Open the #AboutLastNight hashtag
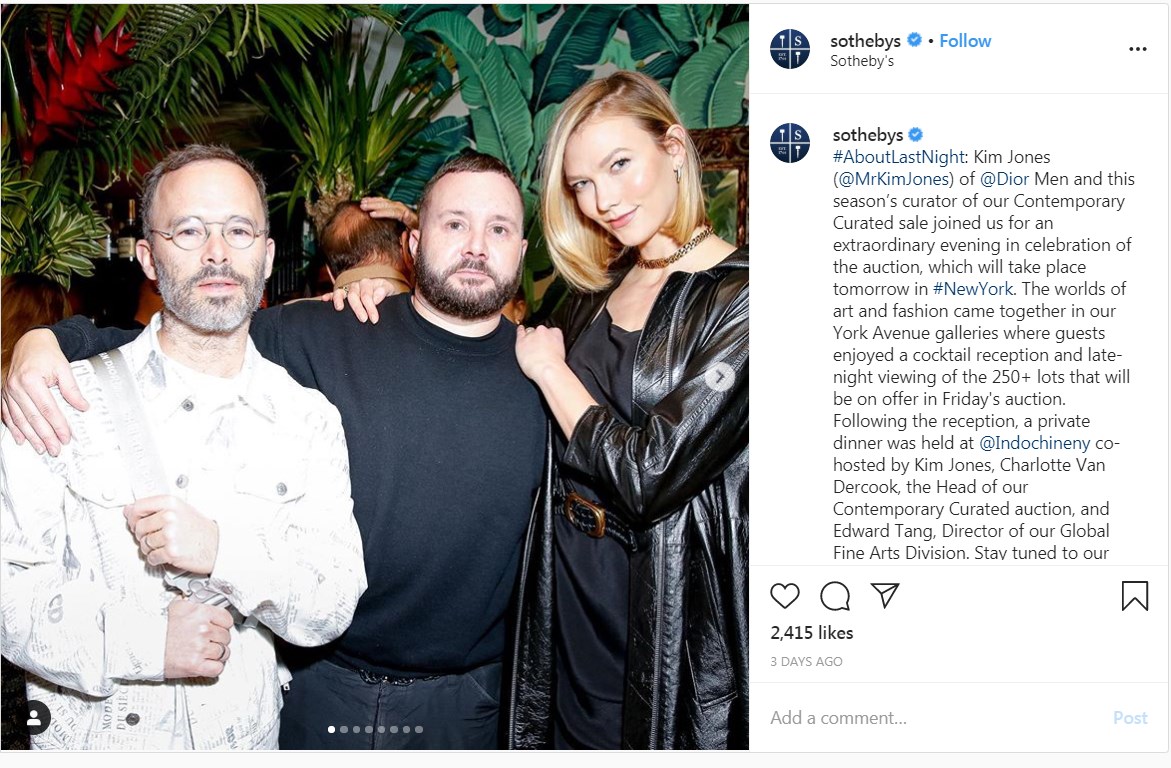The width and height of the screenshot is (1171, 768). (899, 157)
